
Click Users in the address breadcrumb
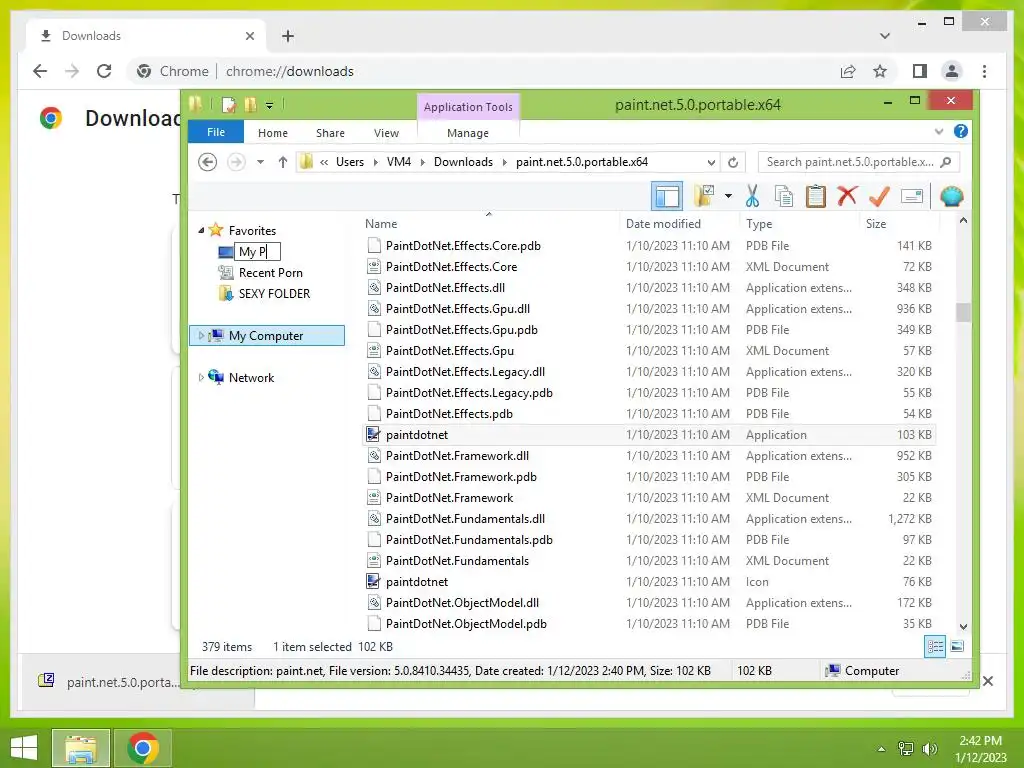click(349, 161)
